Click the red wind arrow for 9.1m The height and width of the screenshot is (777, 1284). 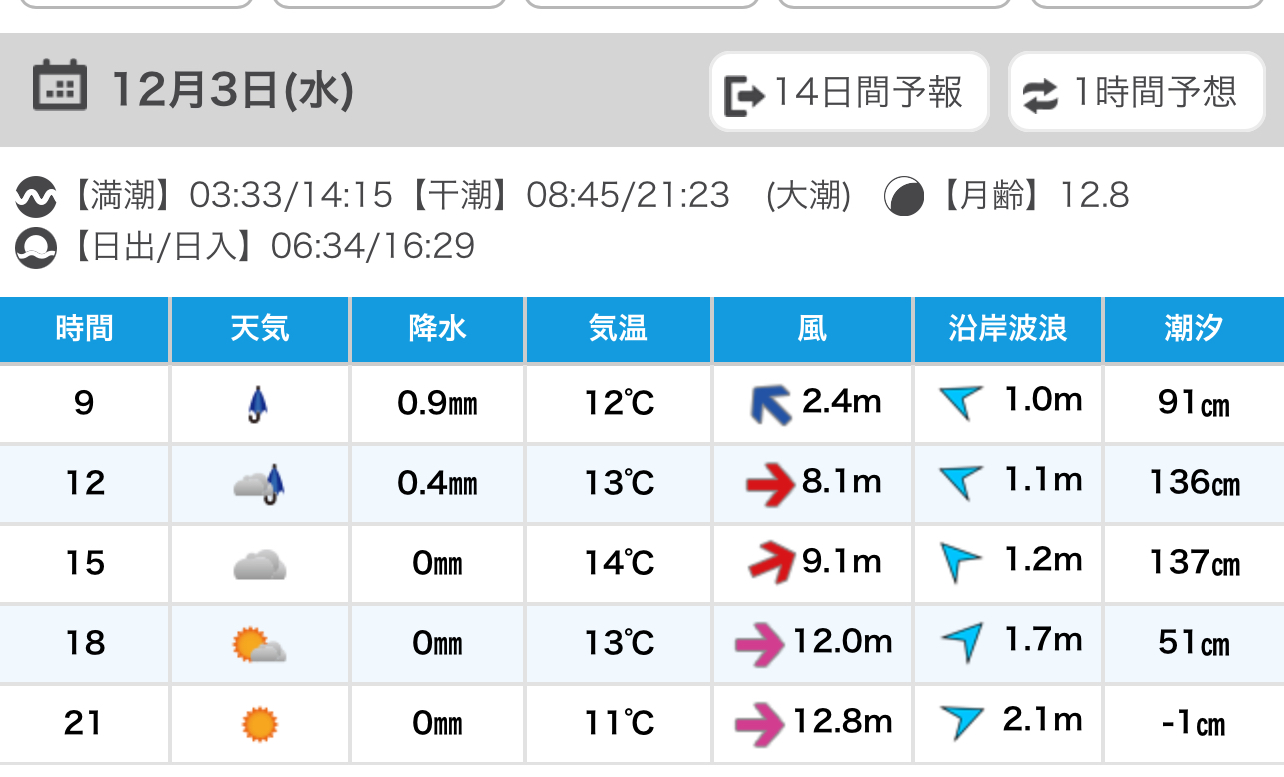tap(771, 563)
